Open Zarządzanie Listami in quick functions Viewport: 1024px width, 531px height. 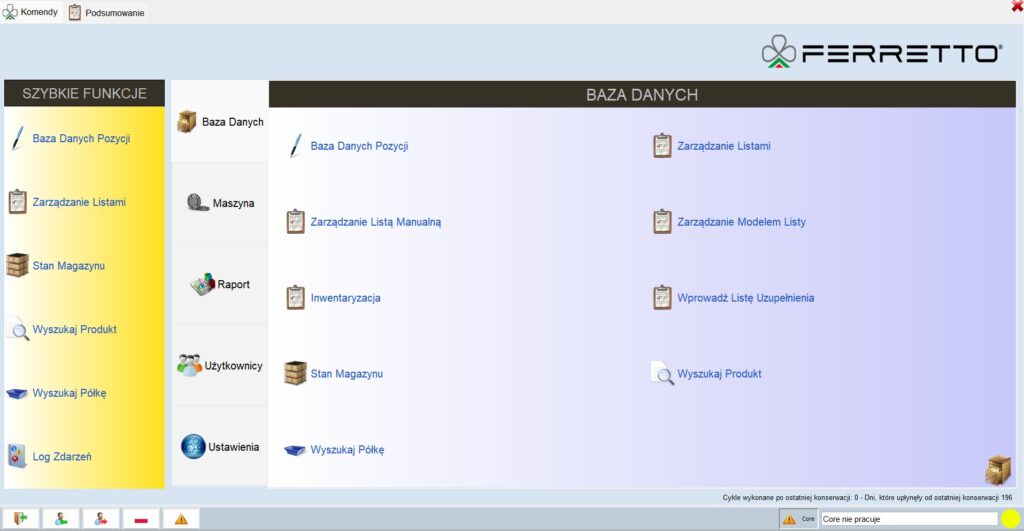(79, 202)
